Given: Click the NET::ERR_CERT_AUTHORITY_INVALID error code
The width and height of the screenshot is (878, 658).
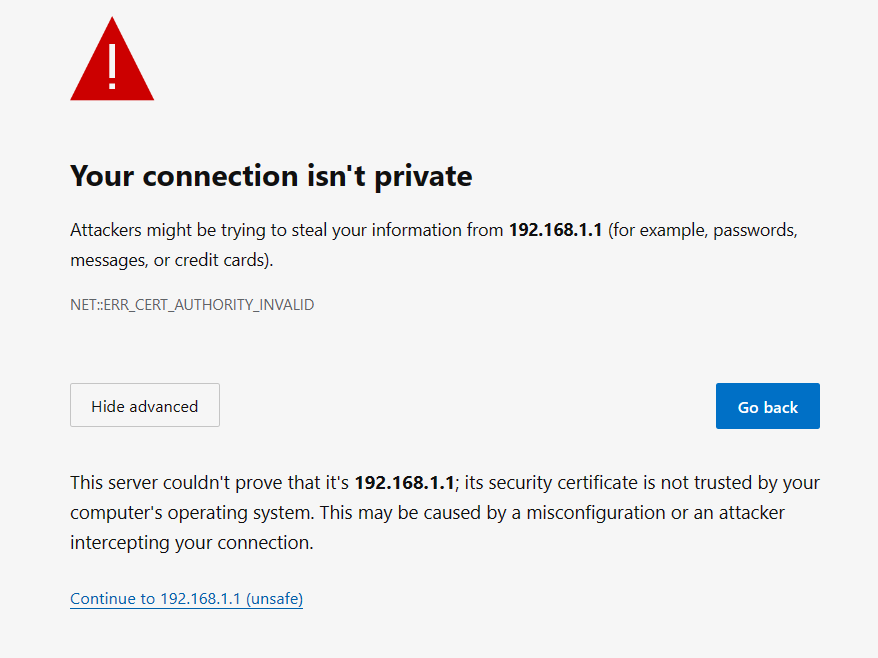Looking at the screenshot, I should tap(192, 304).
